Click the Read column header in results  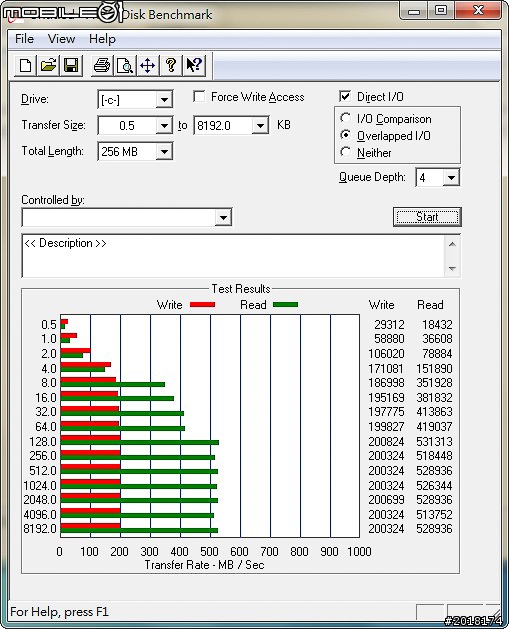coord(430,305)
